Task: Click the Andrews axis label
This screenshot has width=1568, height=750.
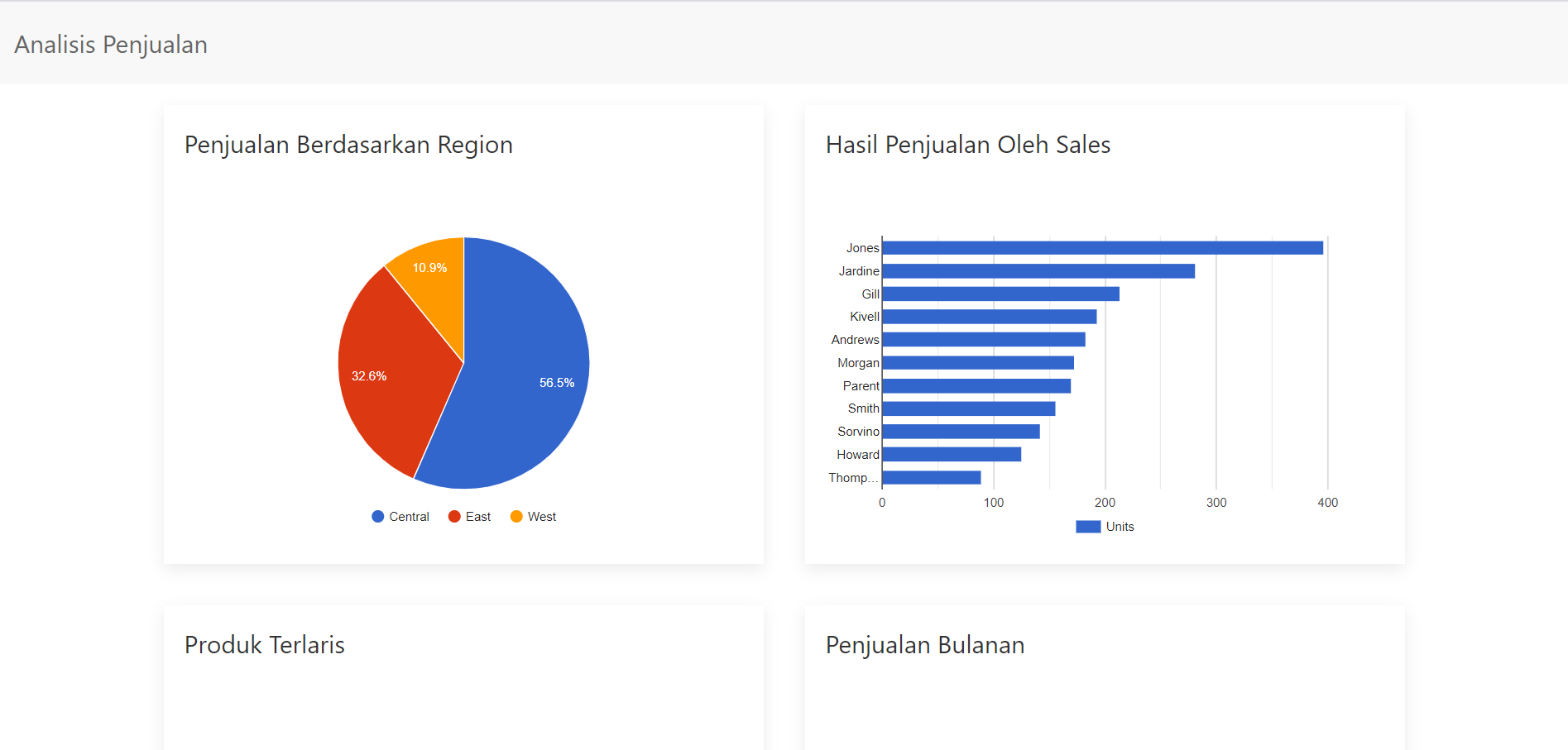Action: [856, 340]
